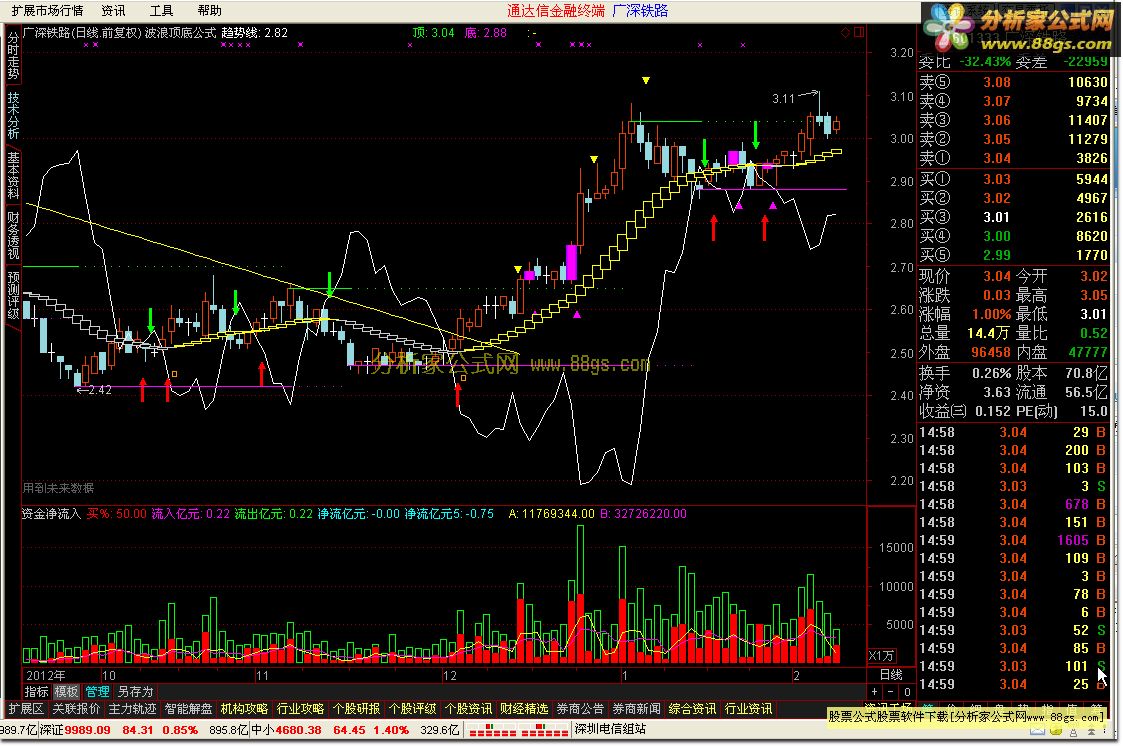This screenshot has height=746, width=1123.
Task: Click the minus zoom button beside 日线
Action: (x=890, y=692)
